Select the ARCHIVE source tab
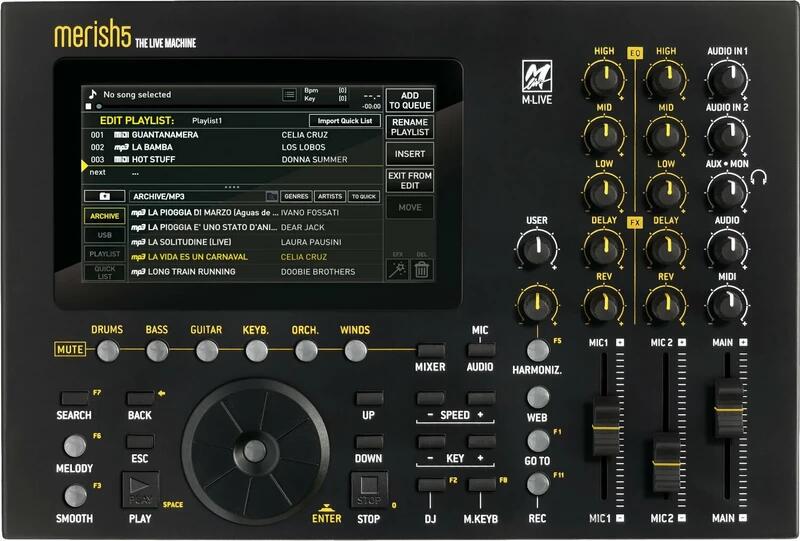This screenshot has height=541, width=800. (105, 216)
